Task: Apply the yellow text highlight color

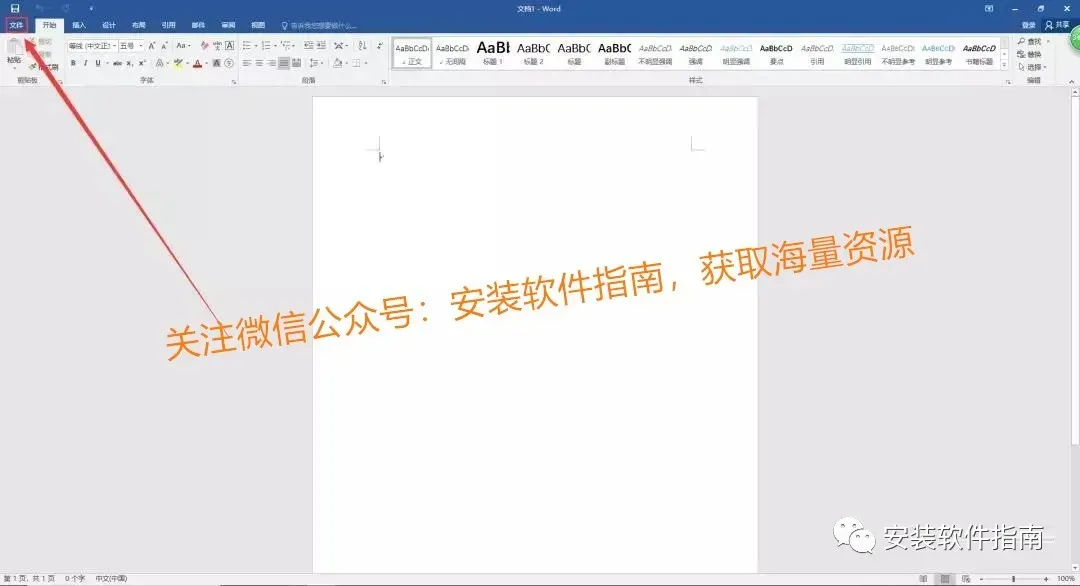Action: click(x=178, y=63)
